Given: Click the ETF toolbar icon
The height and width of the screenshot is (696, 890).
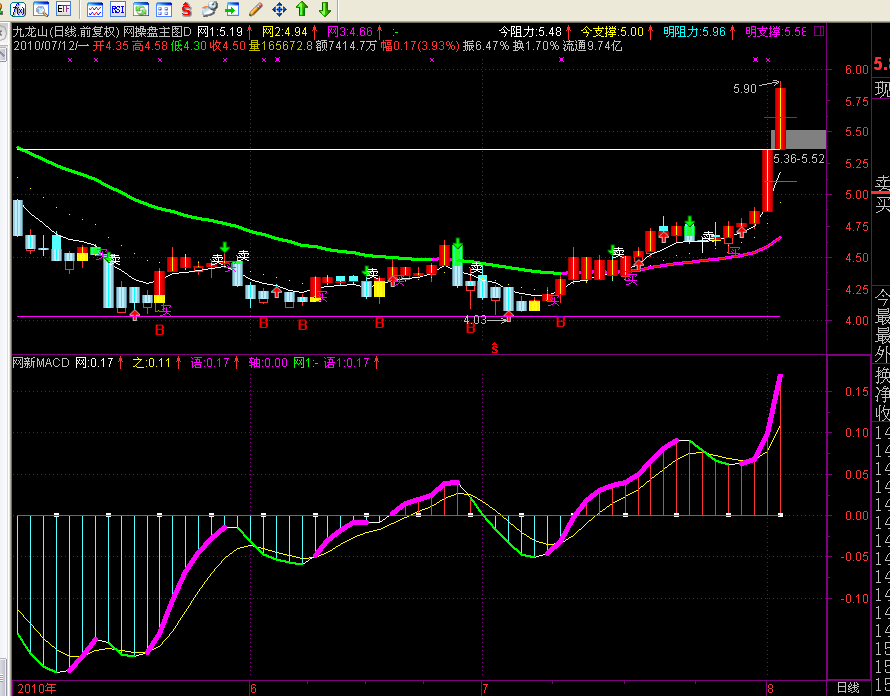Looking at the screenshot, I should [64, 9].
